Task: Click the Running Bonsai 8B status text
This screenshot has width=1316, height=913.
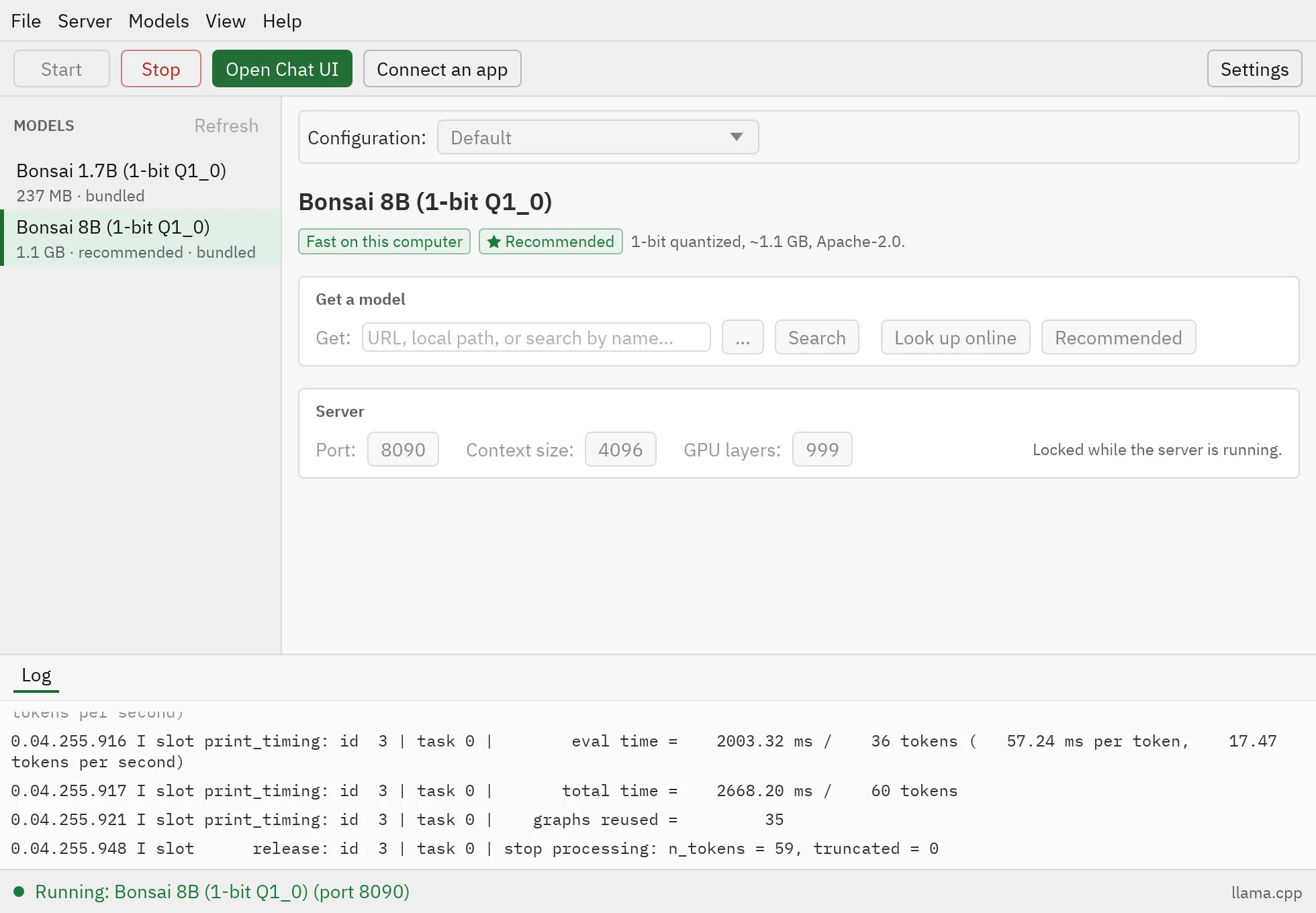Action: click(222, 892)
